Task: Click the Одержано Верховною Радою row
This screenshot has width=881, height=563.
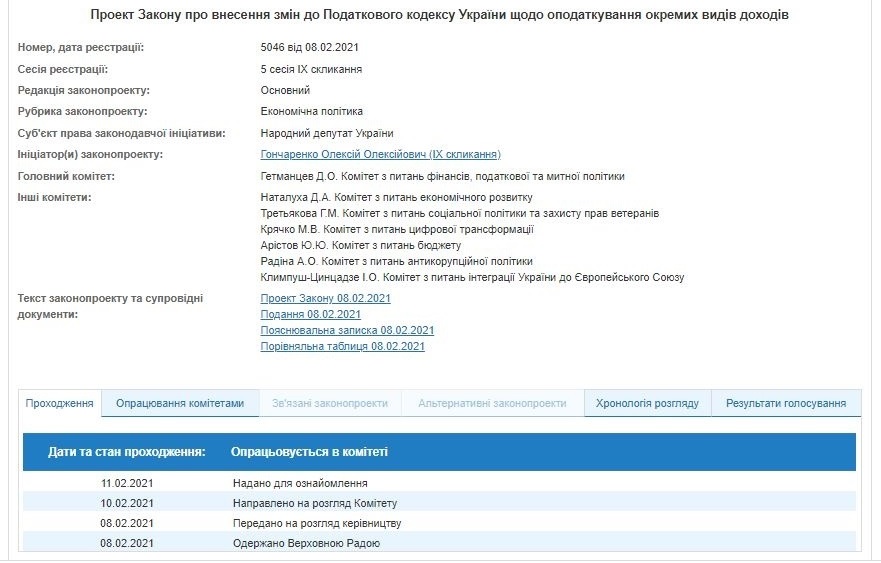Action: pos(439,543)
